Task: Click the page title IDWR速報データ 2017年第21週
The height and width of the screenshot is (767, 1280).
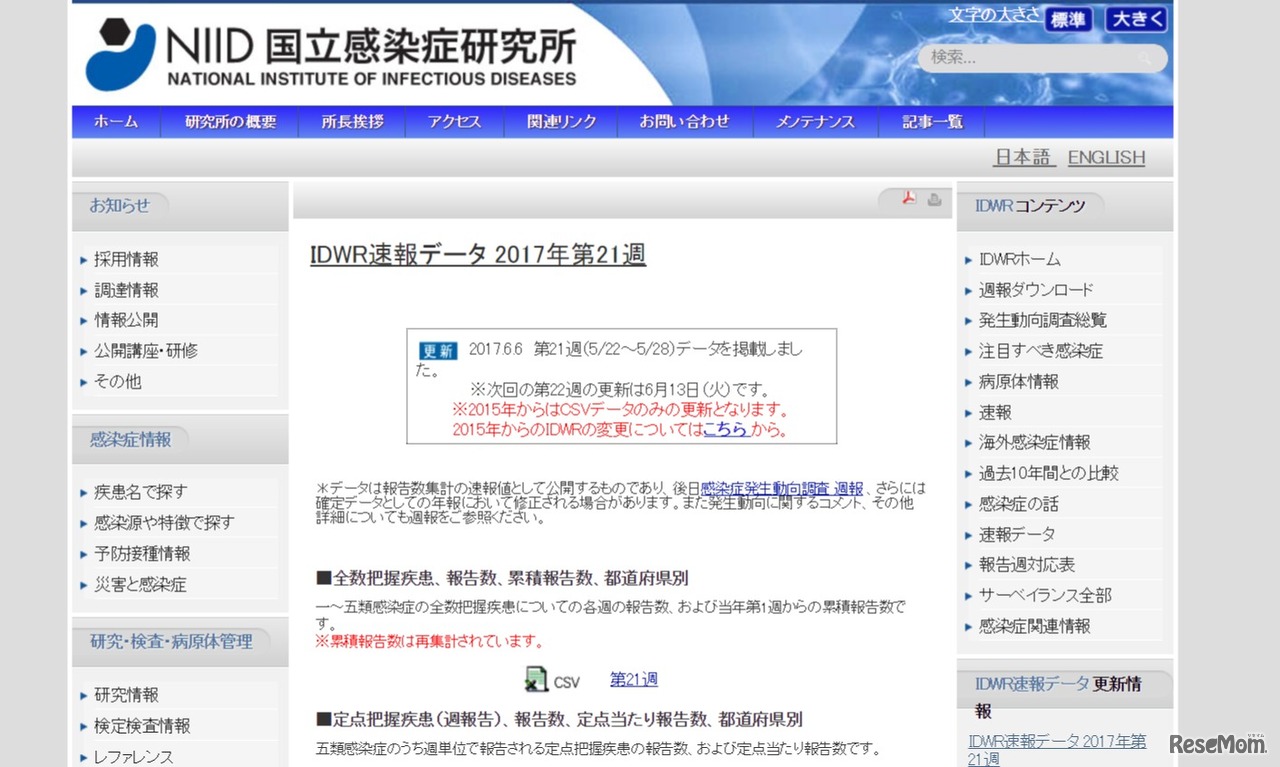Action: point(477,255)
